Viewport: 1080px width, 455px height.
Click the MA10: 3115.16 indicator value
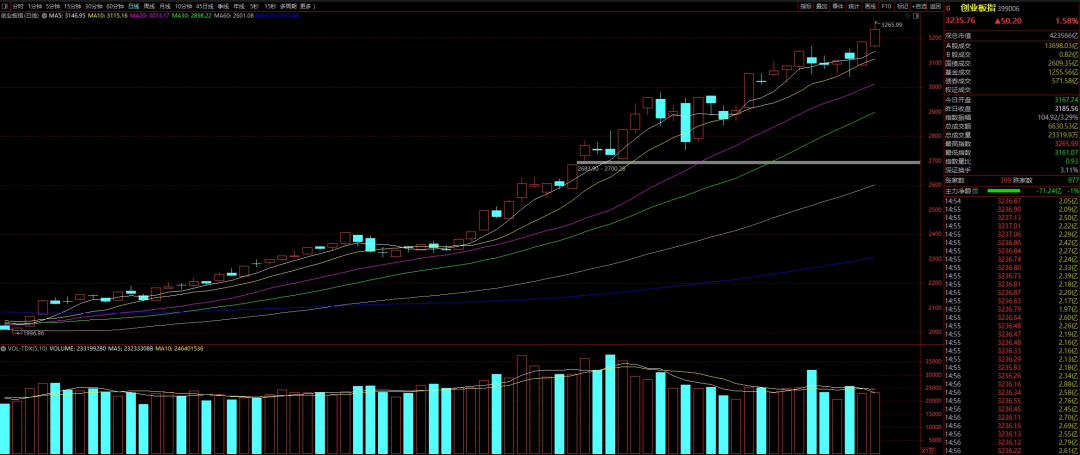pos(107,15)
